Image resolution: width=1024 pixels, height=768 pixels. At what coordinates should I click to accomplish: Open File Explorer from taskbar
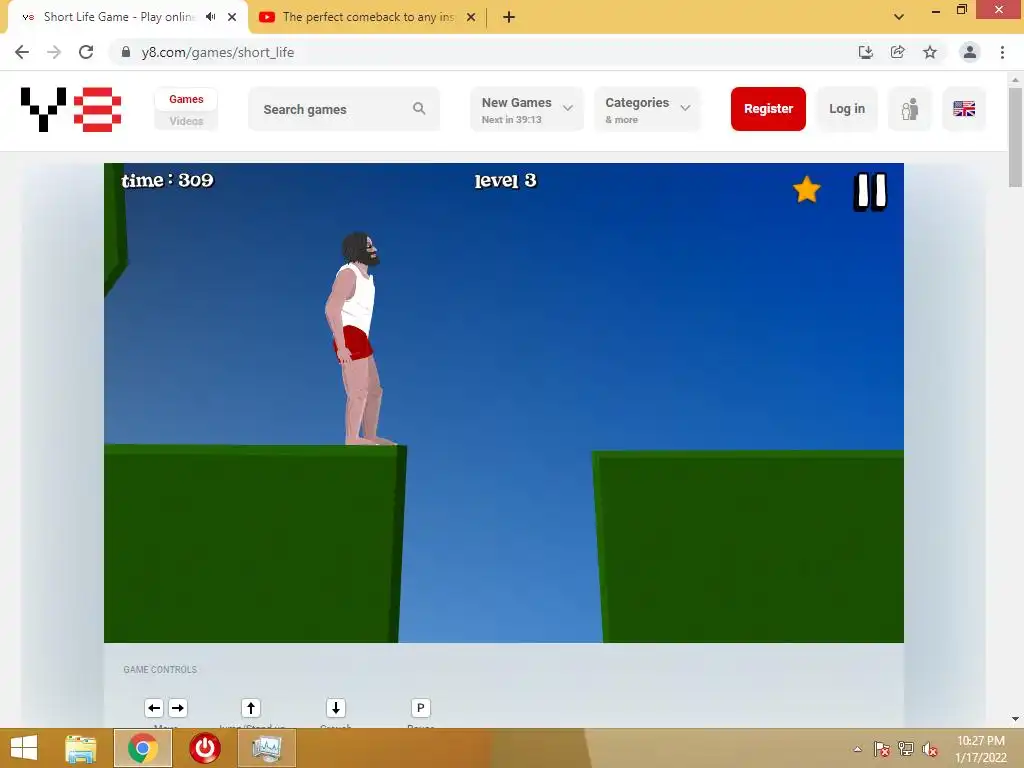tap(80, 748)
